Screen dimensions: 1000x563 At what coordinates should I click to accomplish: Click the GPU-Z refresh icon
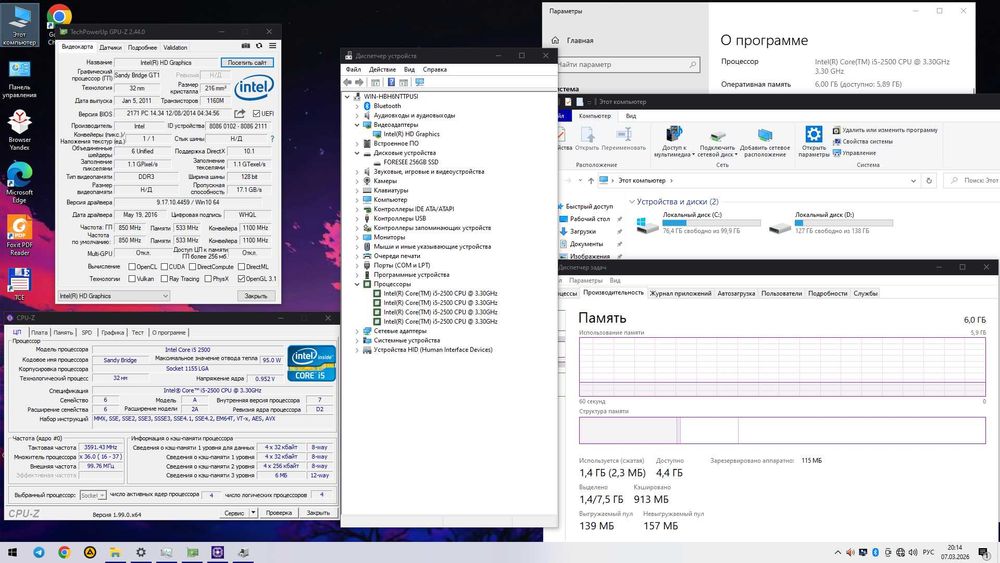pos(259,46)
